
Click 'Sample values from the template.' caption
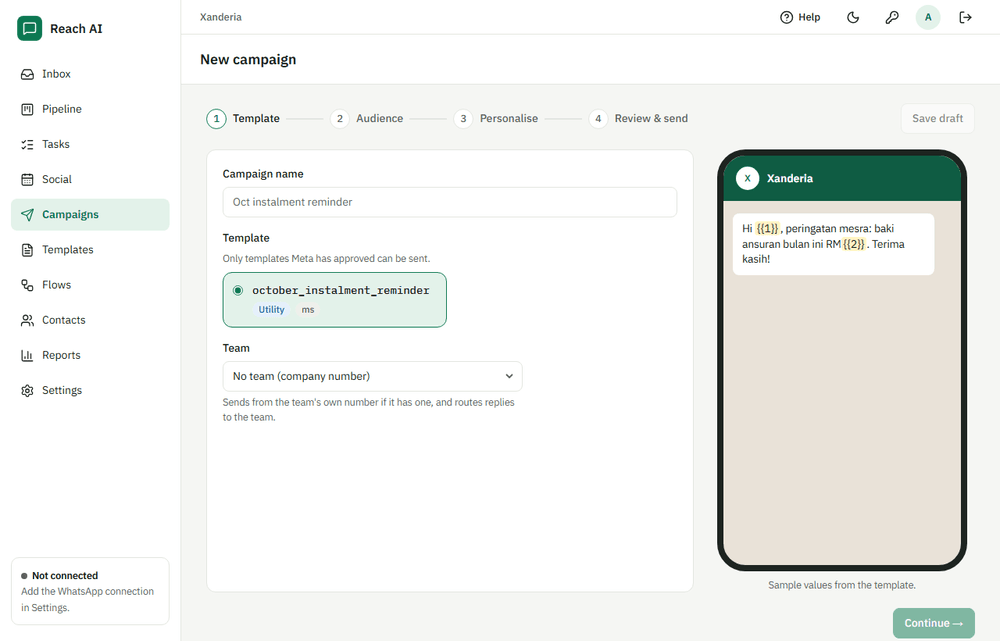point(842,585)
